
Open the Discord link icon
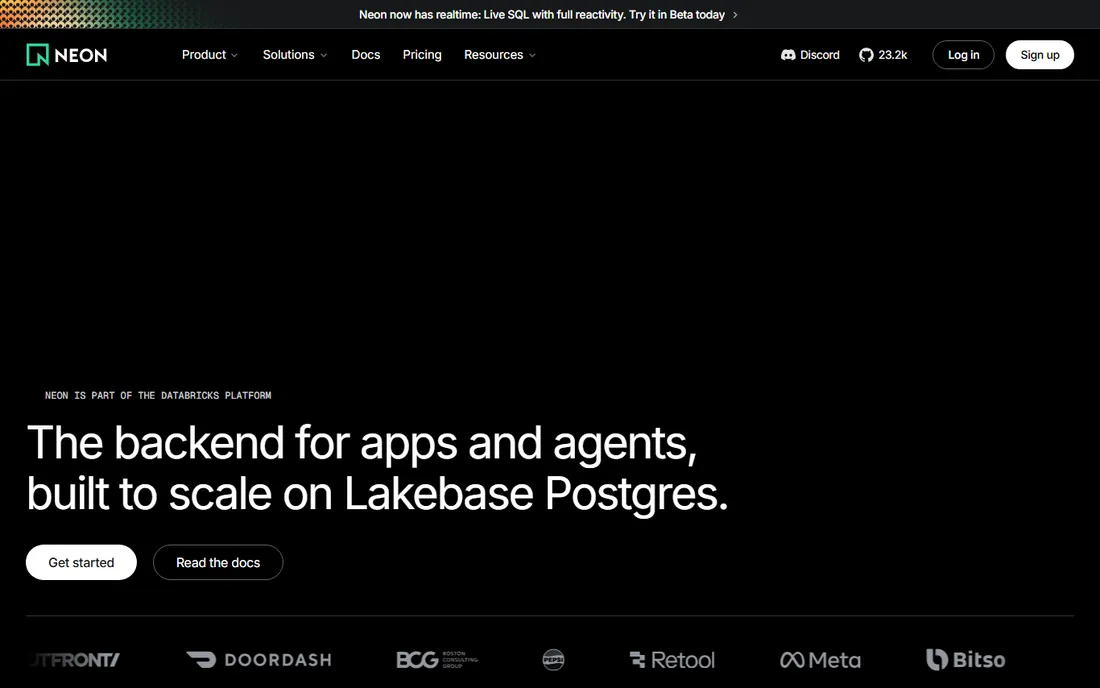(x=788, y=55)
